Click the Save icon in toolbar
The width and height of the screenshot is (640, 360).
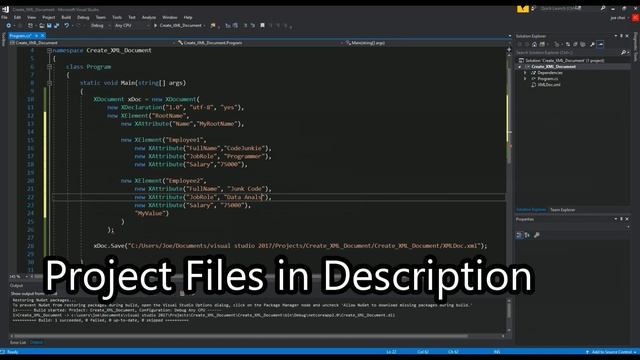point(49,25)
